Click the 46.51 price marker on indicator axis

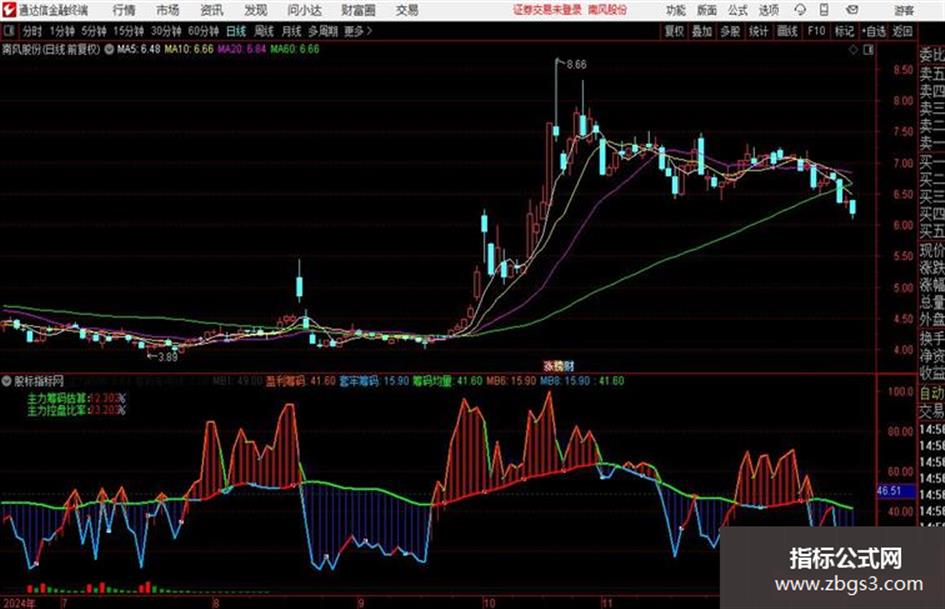click(x=889, y=491)
